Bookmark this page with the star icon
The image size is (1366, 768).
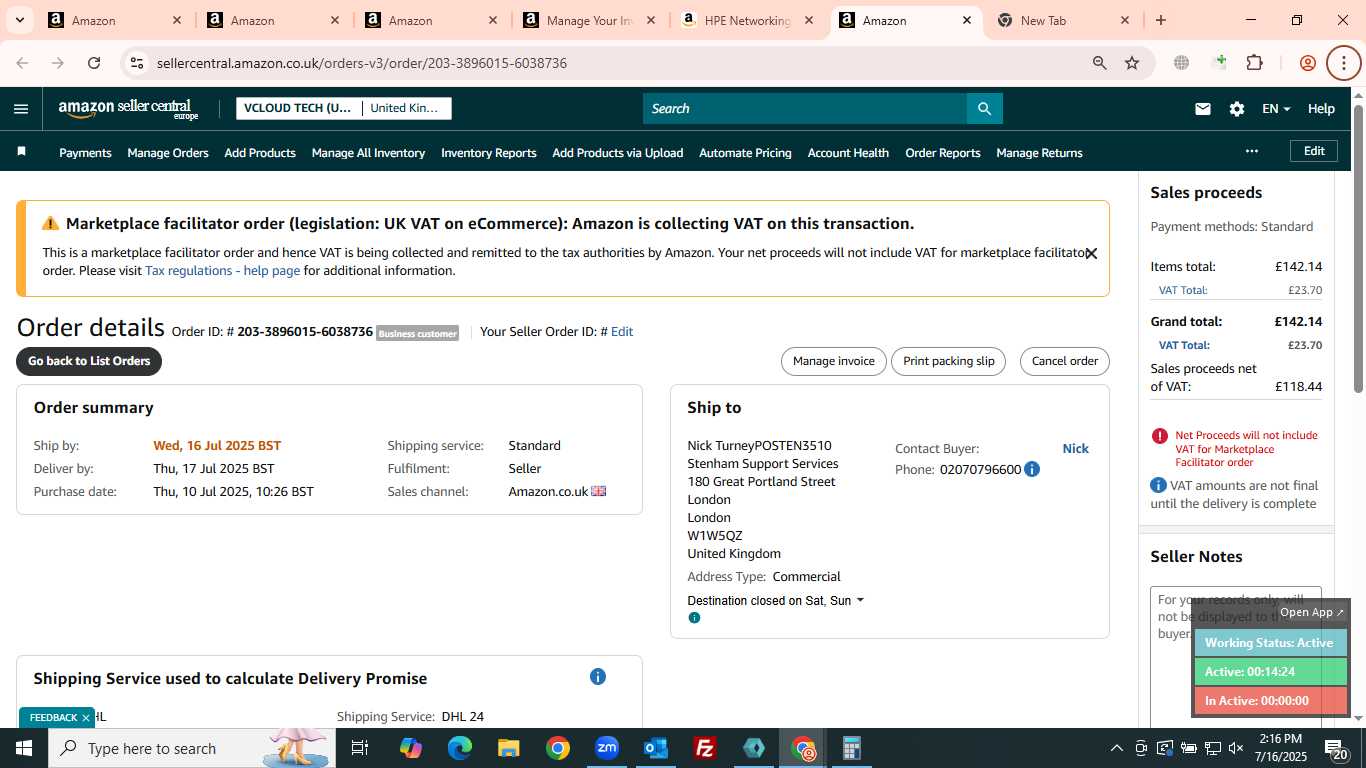click(x=1132, y=63)
